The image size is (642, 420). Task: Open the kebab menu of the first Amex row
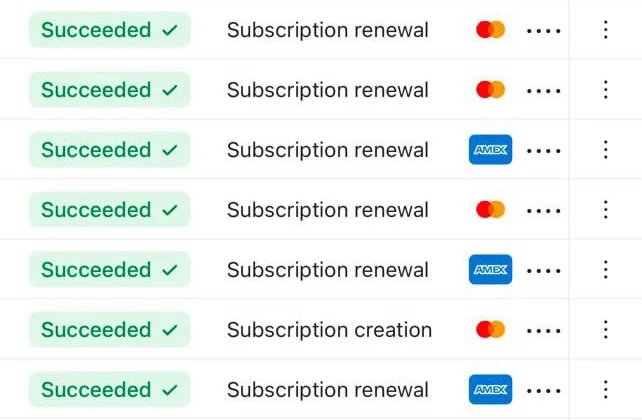tap(605, 150)
